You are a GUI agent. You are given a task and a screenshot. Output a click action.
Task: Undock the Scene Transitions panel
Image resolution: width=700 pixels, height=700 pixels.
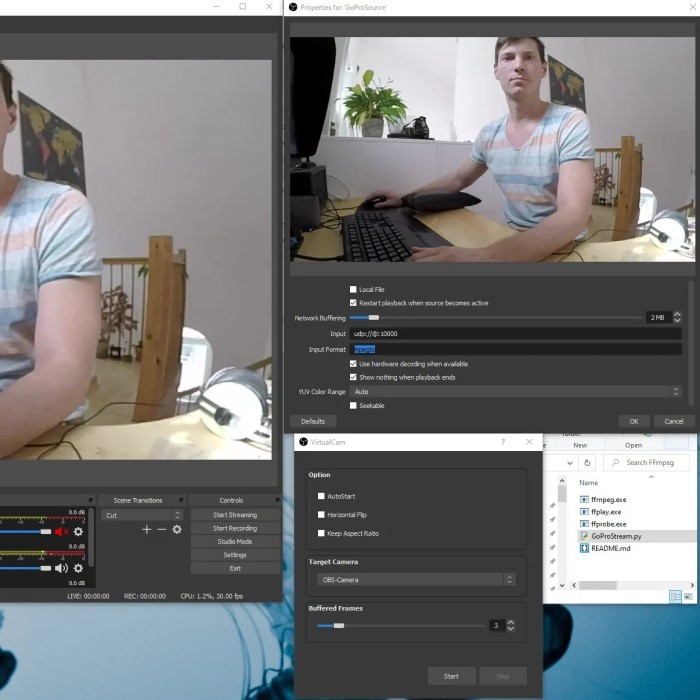[x=181, y=500]
